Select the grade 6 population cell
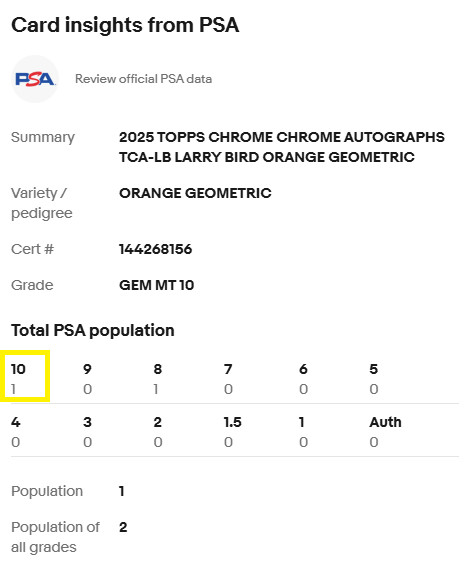The image size is (465, 579). pyautogui.click(x=303, y=379)
